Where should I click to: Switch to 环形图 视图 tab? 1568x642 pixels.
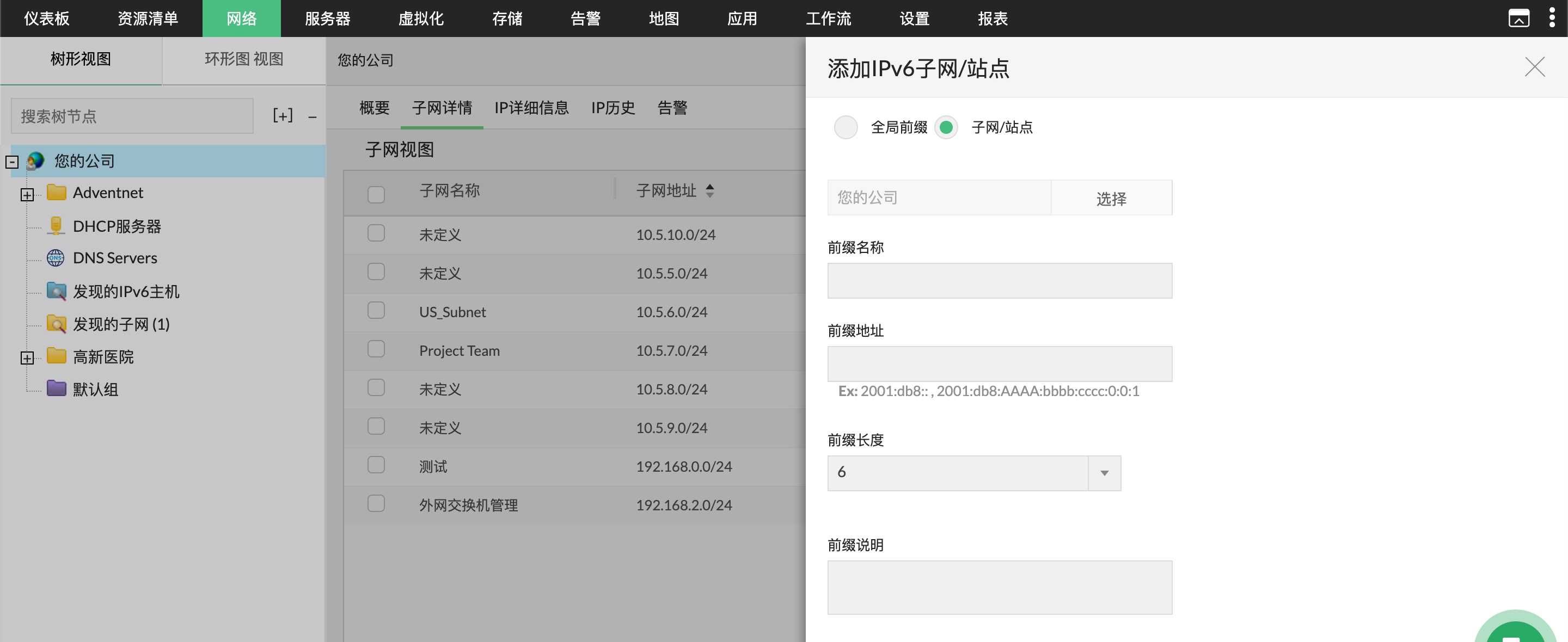coord(244,59)
